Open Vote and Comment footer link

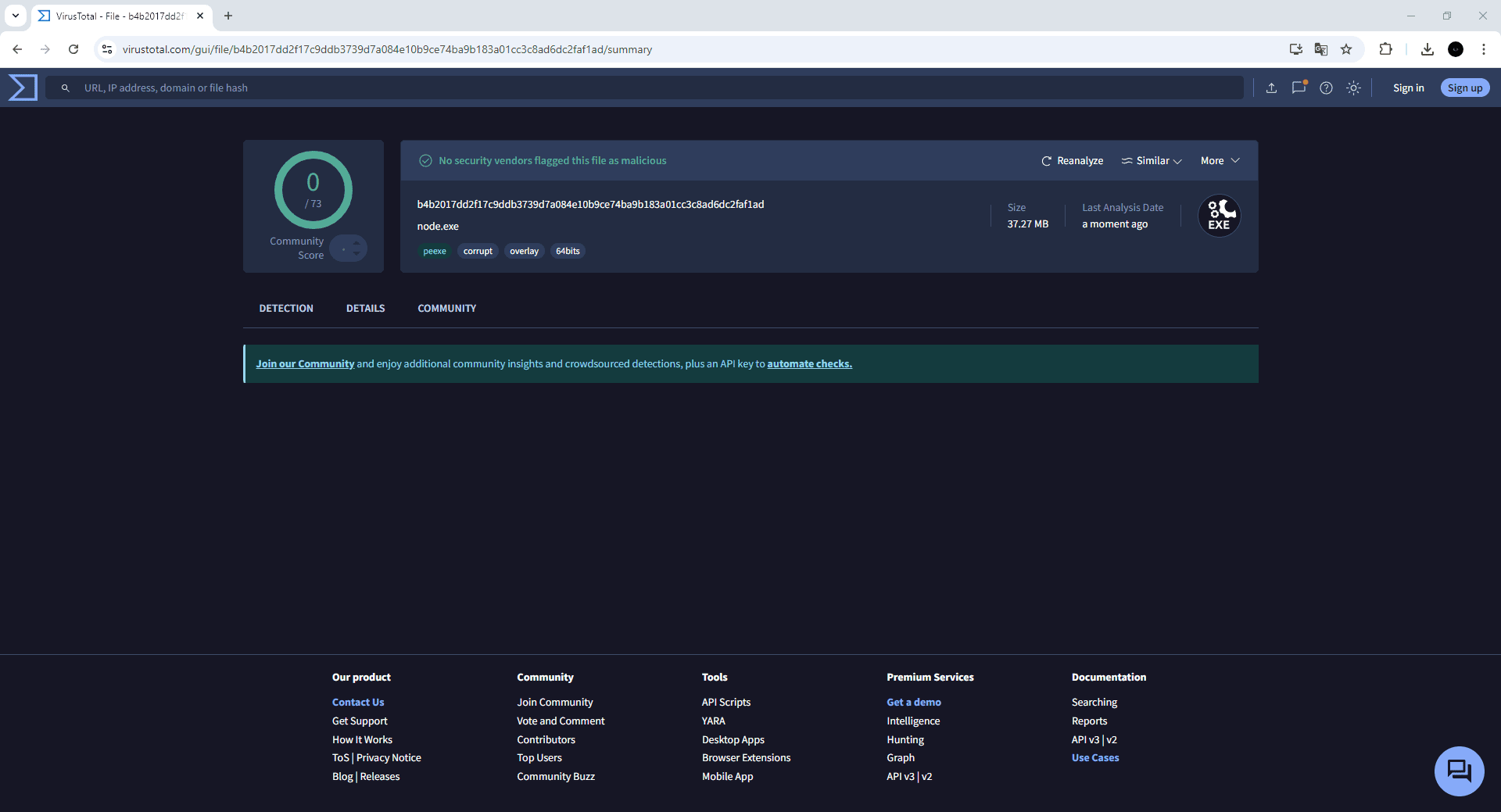pyautogui.click(x=561, y=721)
